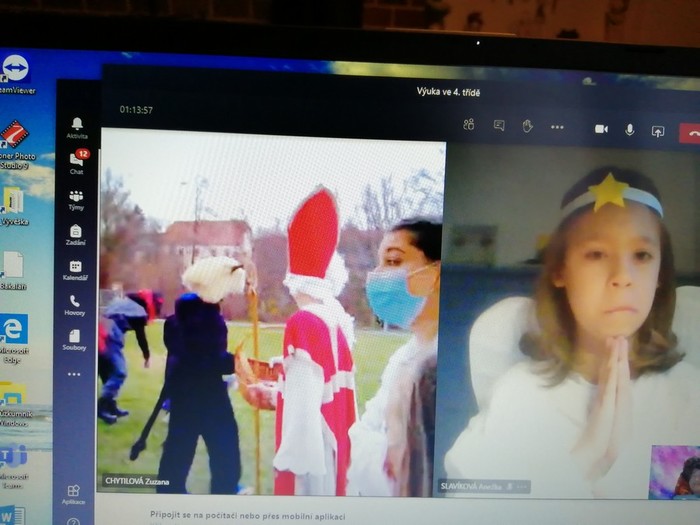Screen dimensions: 700x525
Task: Open Aplikace apps store in sidebar
Action: point(73,494)
